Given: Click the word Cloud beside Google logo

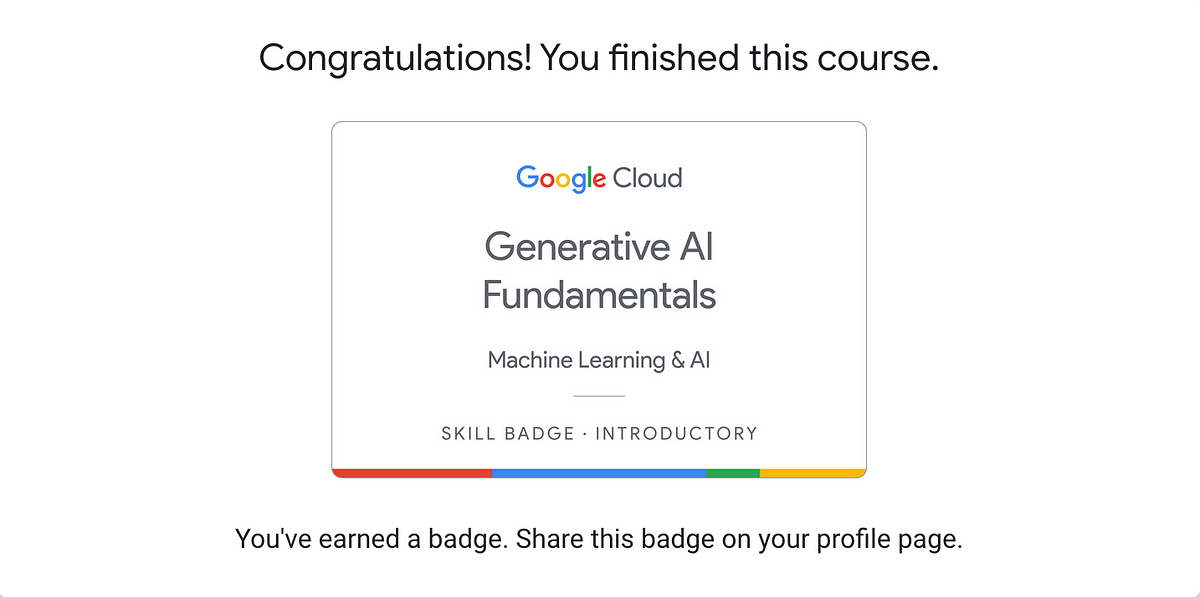Looking at the screenshot, I should pos(647,178).
